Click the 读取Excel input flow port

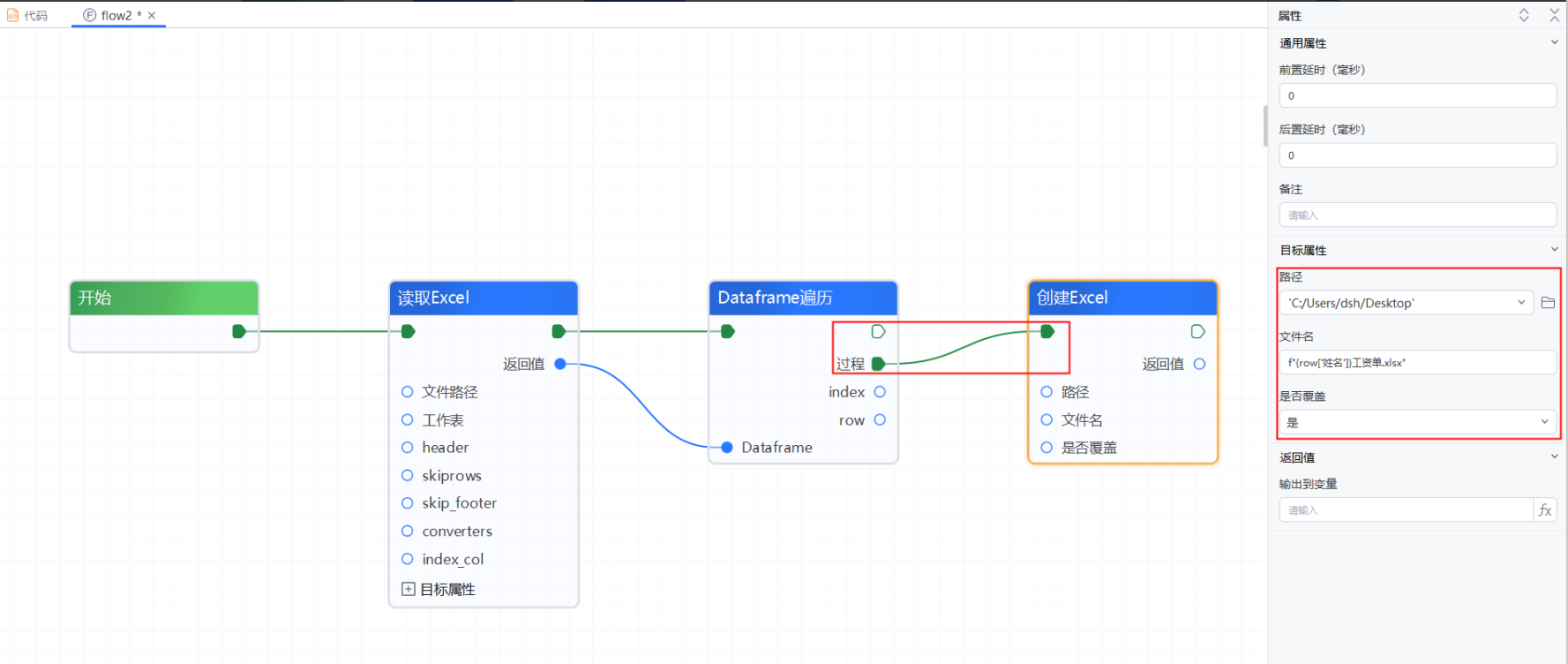[408, 331]
